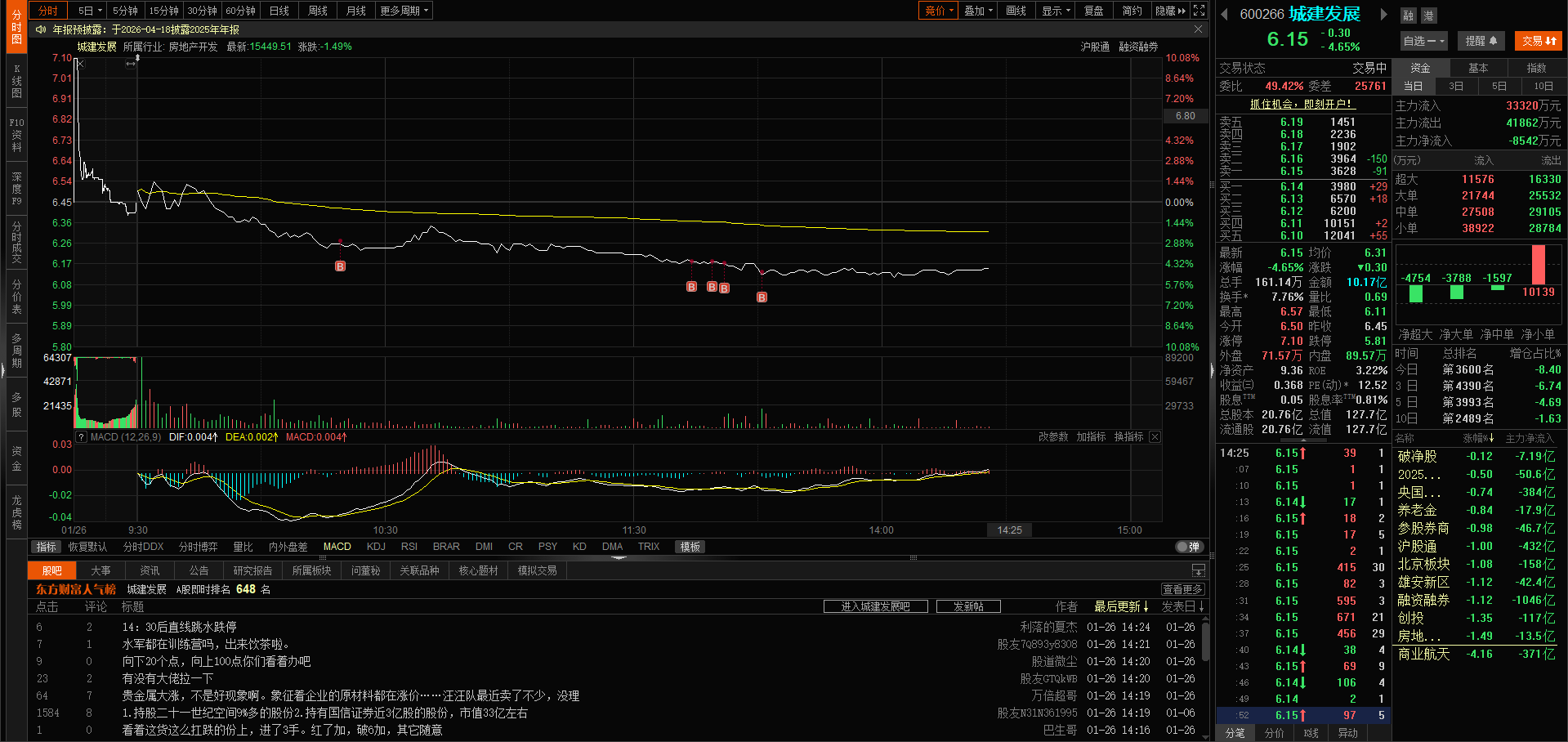1568x742 pixels.
Task: Sort sectors by 涨幅% column
Action: pyautogui.click(x=1478, y=439)
